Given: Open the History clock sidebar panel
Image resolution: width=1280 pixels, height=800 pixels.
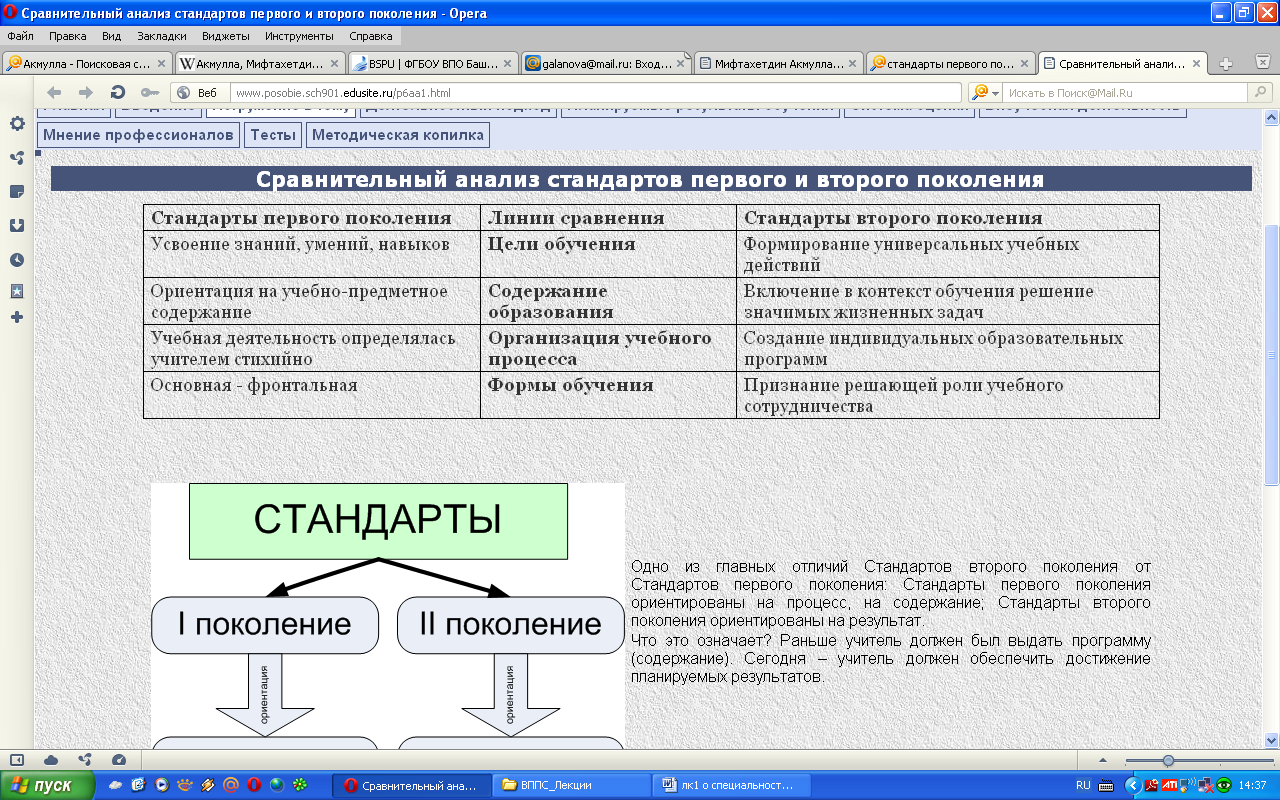Looking at the screenshot, I should (17, 259).
